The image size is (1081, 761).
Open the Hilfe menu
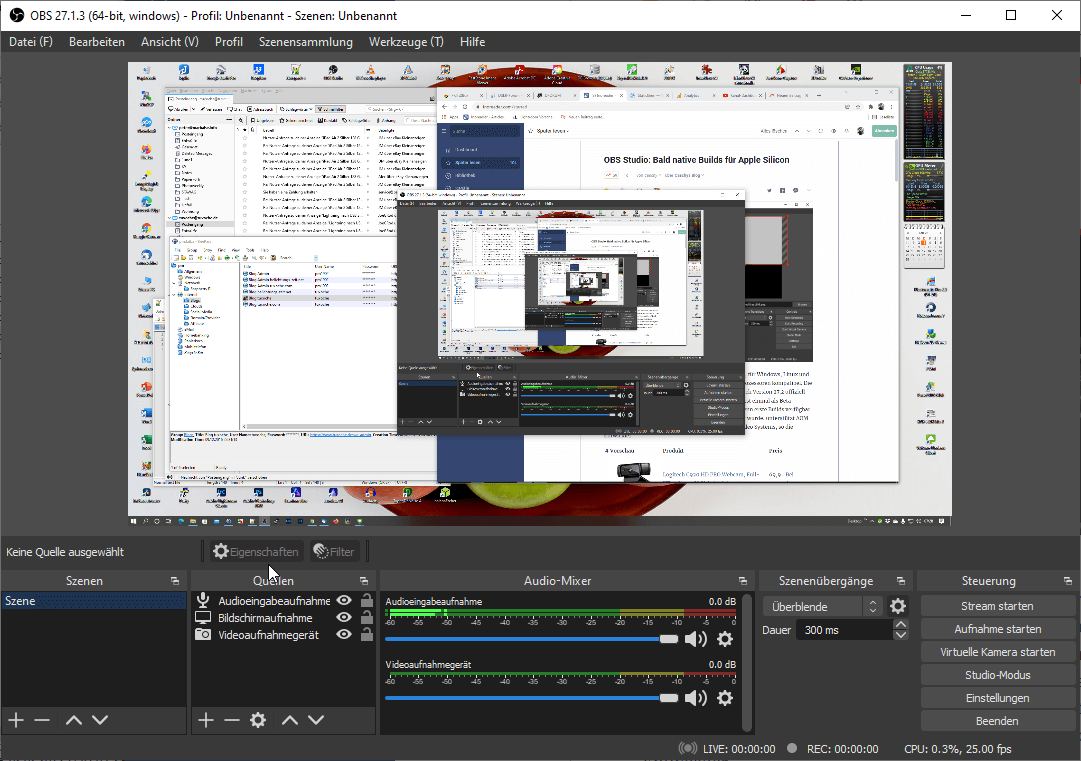(472, 42)
